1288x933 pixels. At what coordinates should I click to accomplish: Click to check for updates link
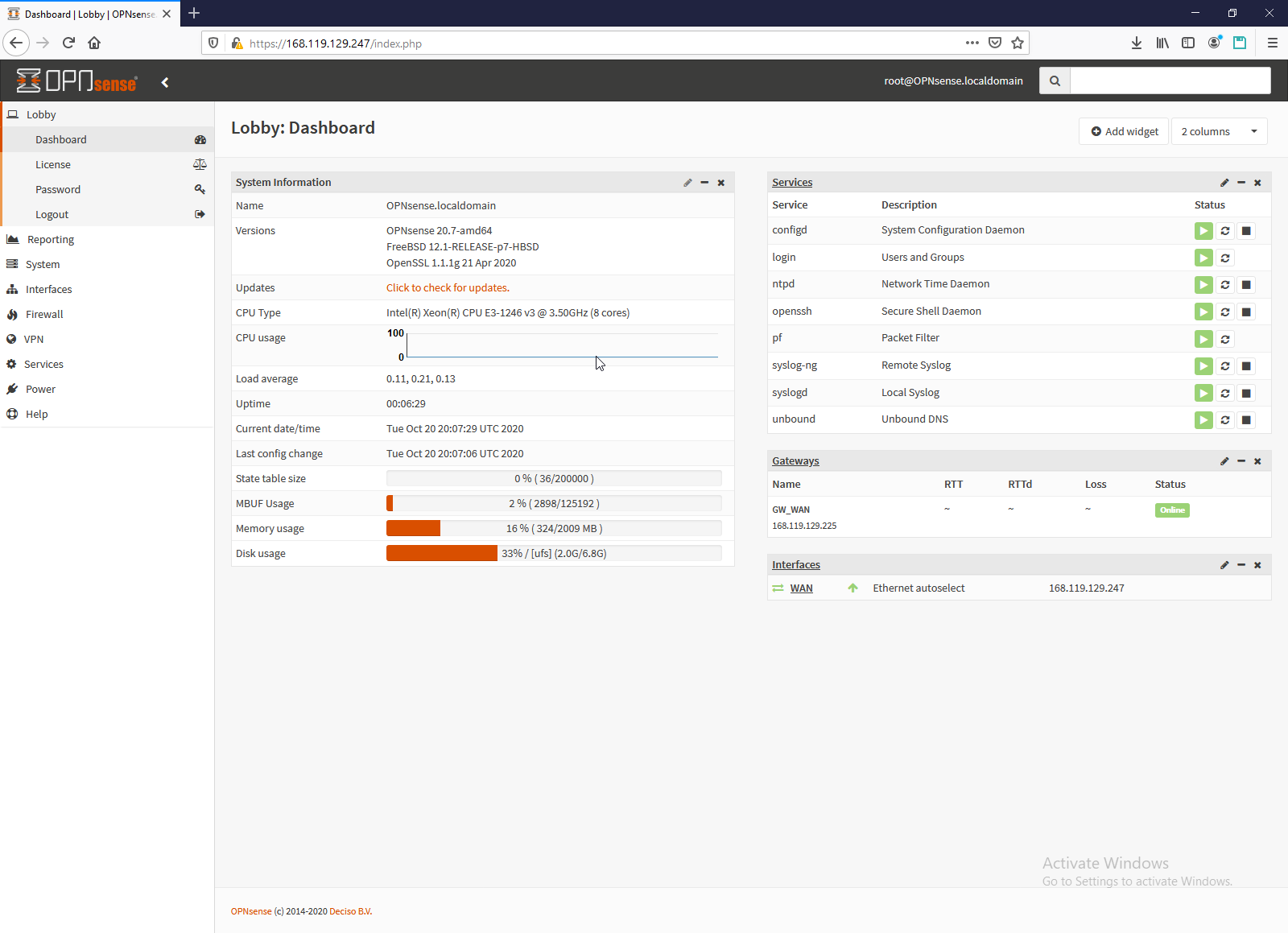pyautogui.click(x=448, y=287)
